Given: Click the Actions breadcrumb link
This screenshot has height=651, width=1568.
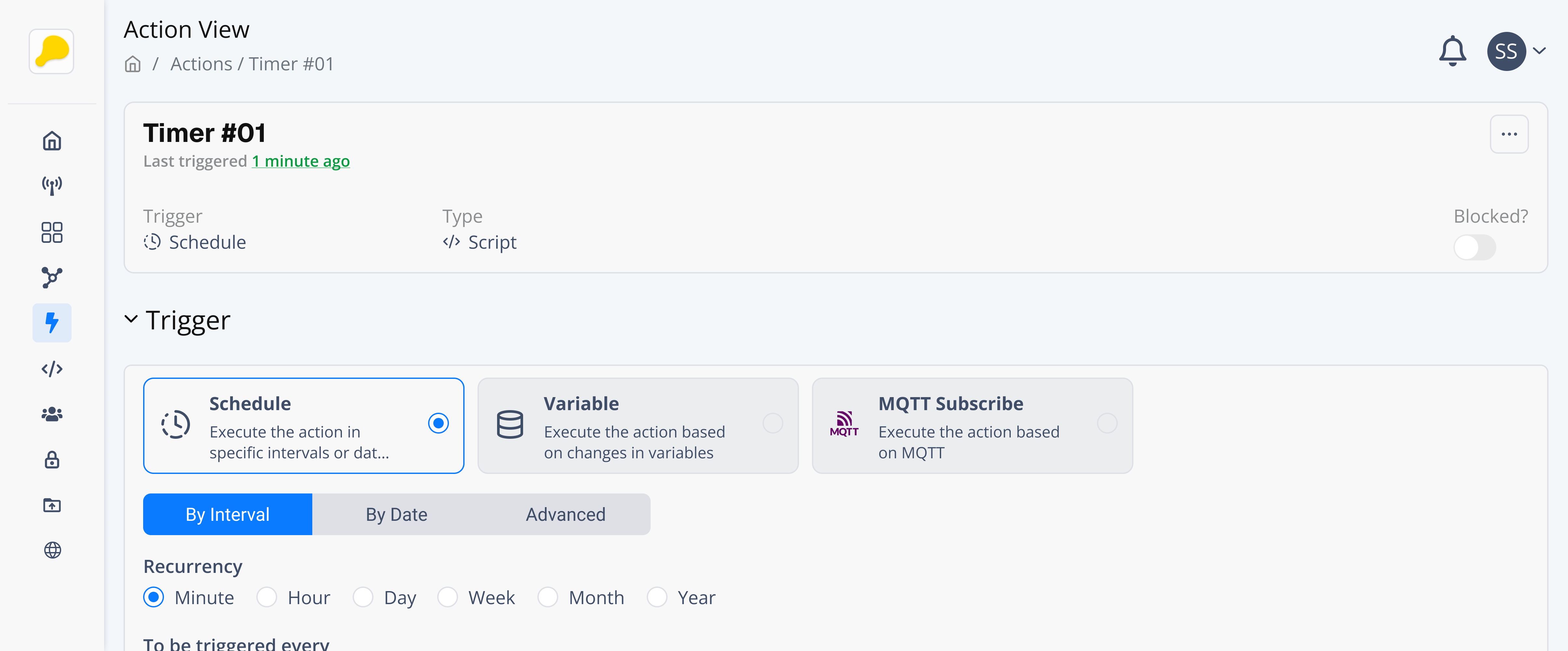Looking at the screenshot, I should coord(201,64).
